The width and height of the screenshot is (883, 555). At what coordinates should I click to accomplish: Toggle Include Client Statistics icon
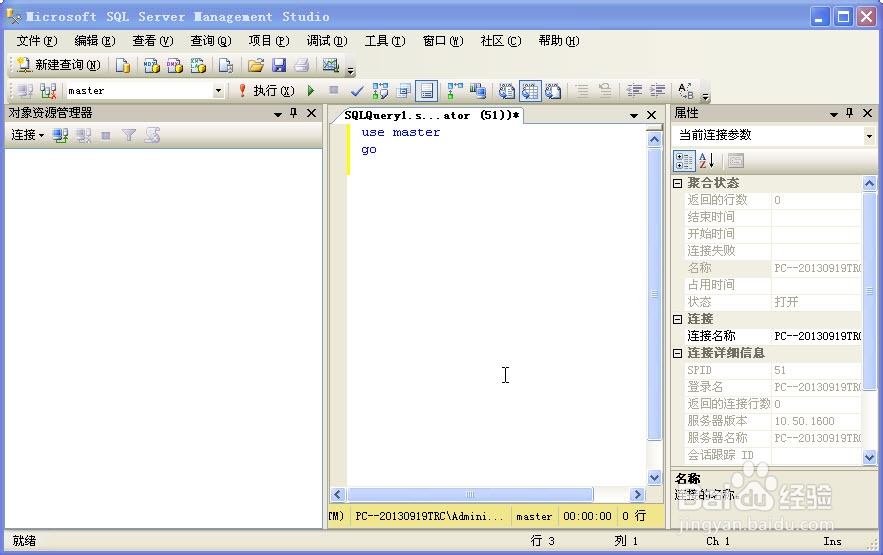tap(478, 91)
